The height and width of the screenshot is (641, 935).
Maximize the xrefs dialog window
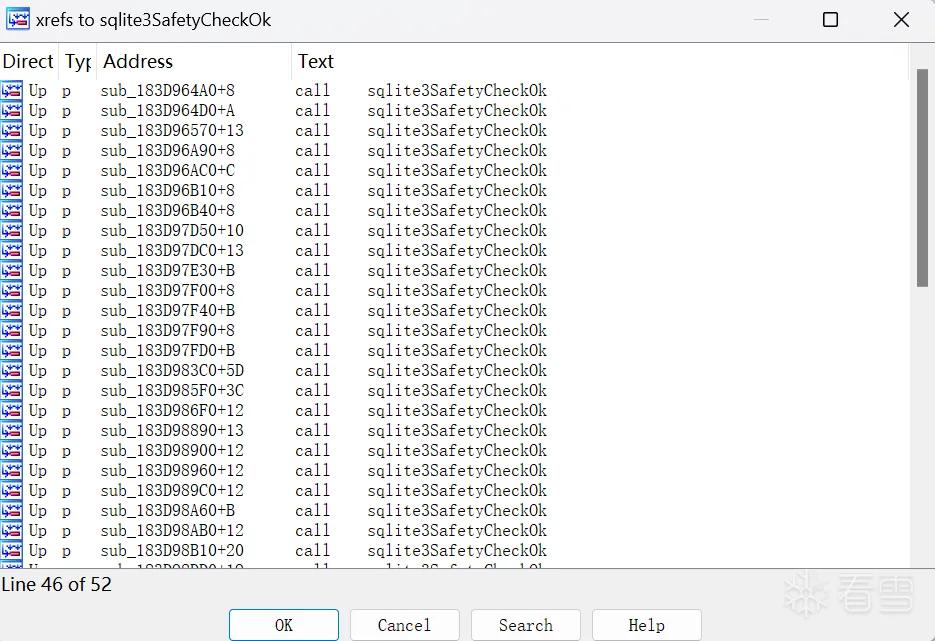[830, 20]
